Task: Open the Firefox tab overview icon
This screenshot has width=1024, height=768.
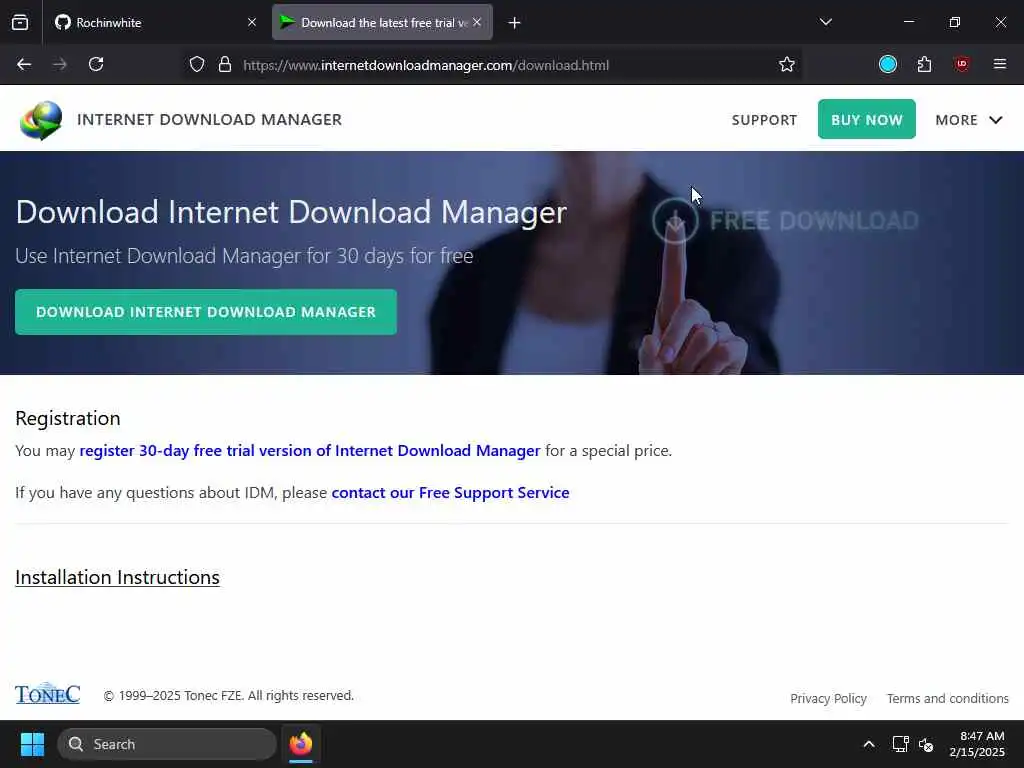Action: [x=20, y=23]
